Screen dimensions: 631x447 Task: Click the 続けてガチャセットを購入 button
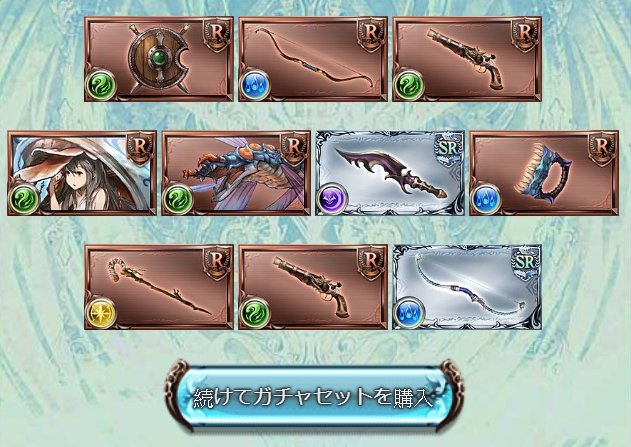pos(313,397)
